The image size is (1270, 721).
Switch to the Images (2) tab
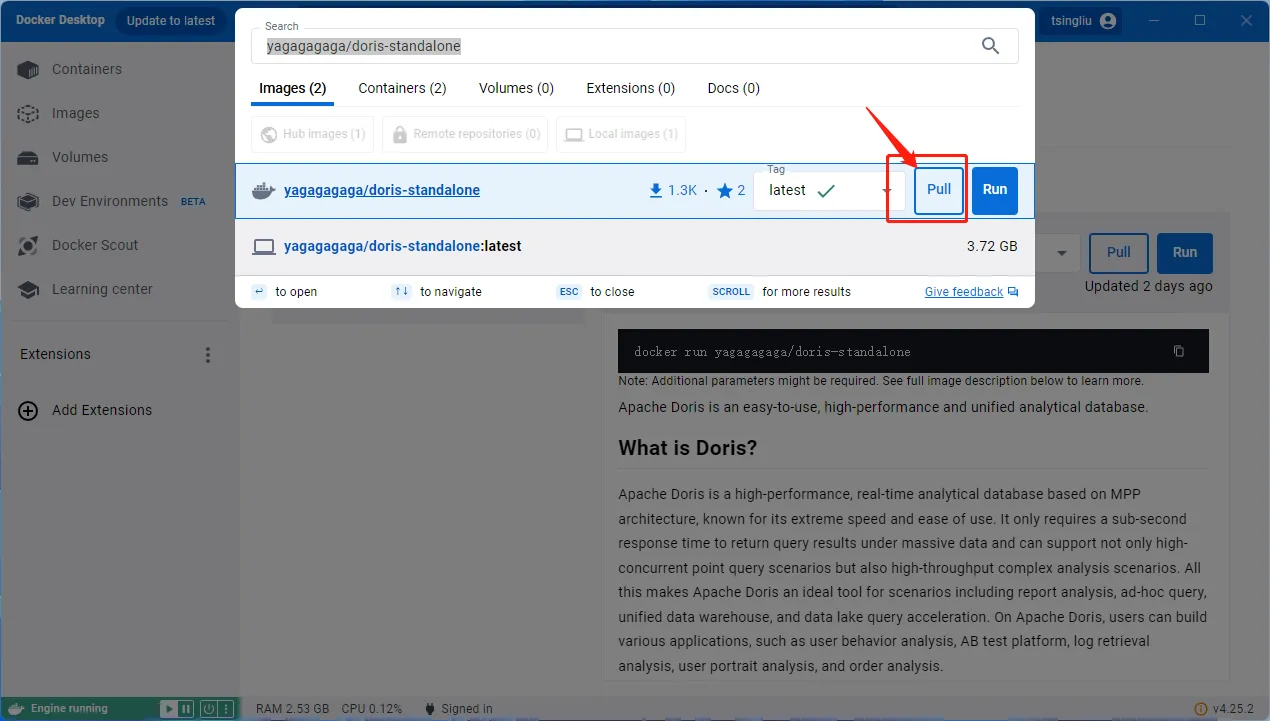coord(293,88)
